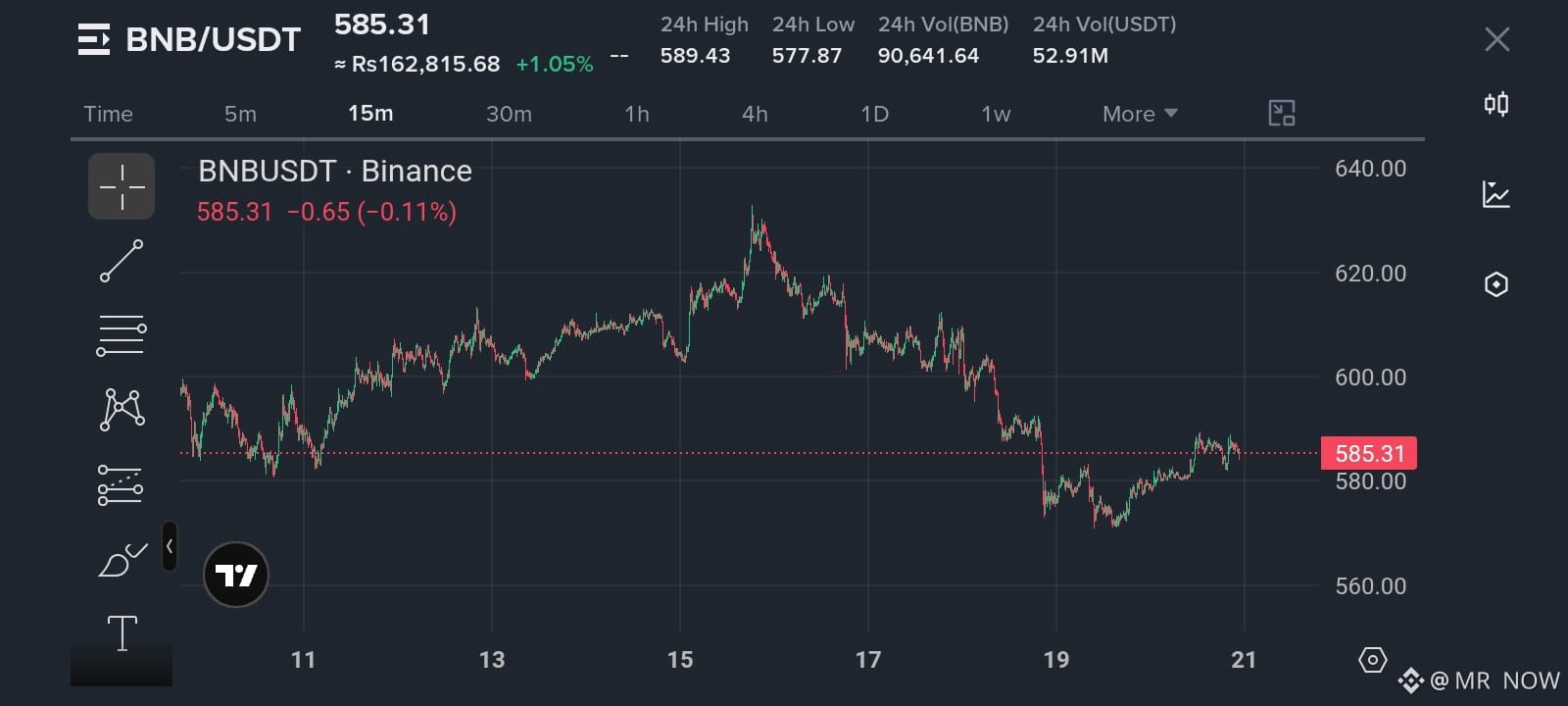Open the indicators line chart icon
This screenshot has height=706, width=1568.
tap(1496, 194)
